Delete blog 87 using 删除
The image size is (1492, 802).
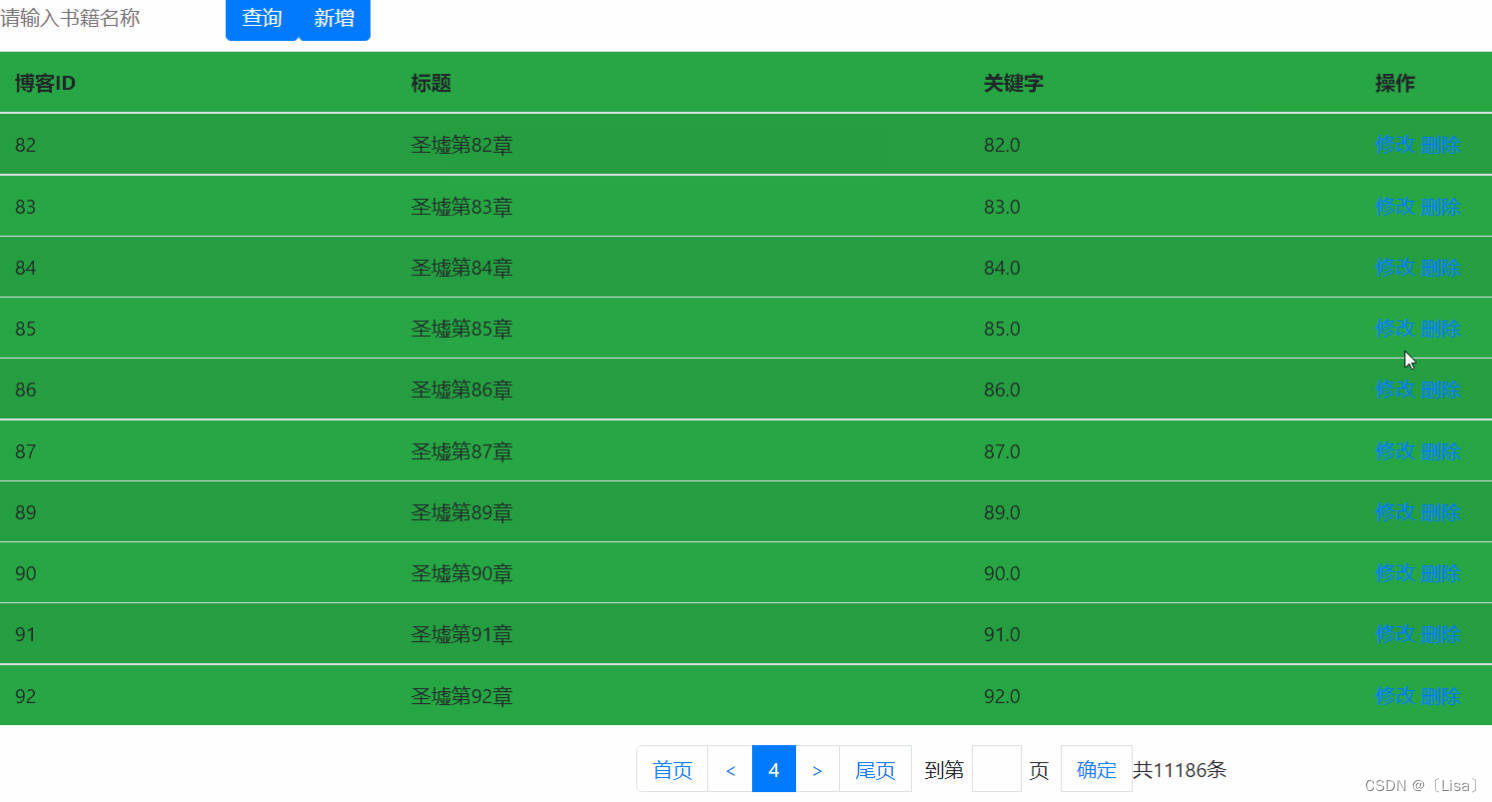(1441, 451)
